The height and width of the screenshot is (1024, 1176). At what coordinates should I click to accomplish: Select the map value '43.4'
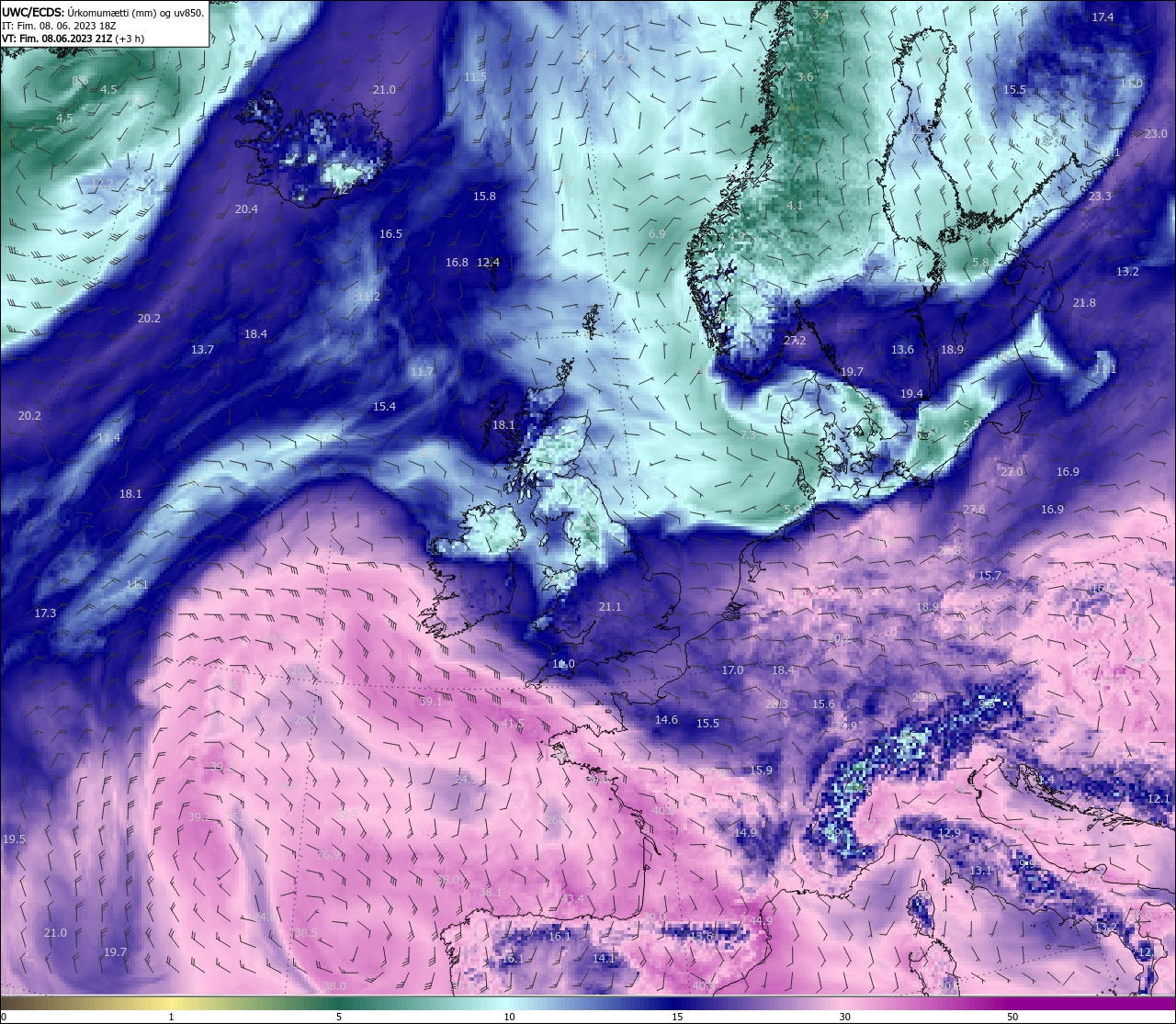tap(572, 899)
